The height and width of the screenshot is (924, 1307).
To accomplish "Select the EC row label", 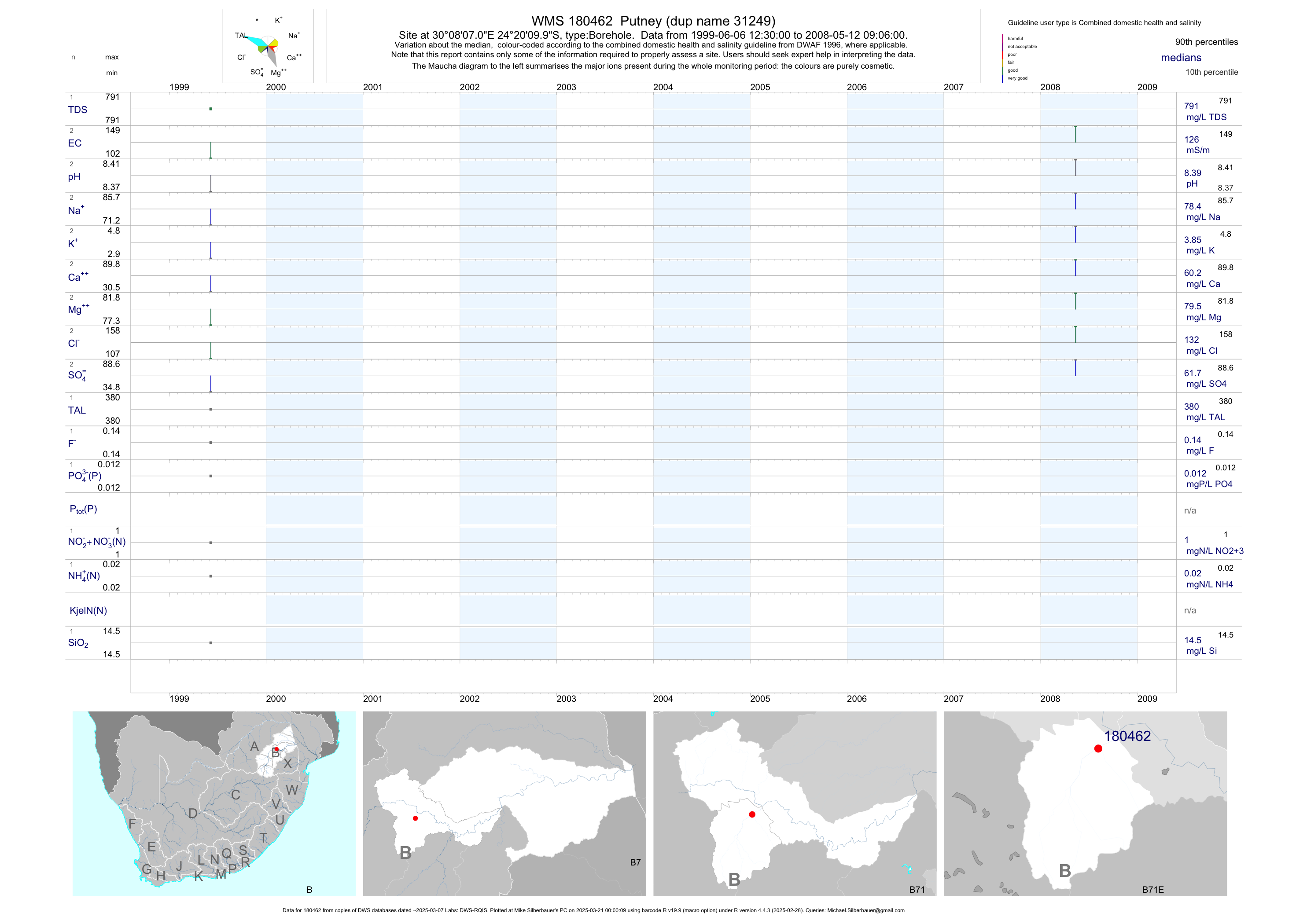I will pos(74,143).
